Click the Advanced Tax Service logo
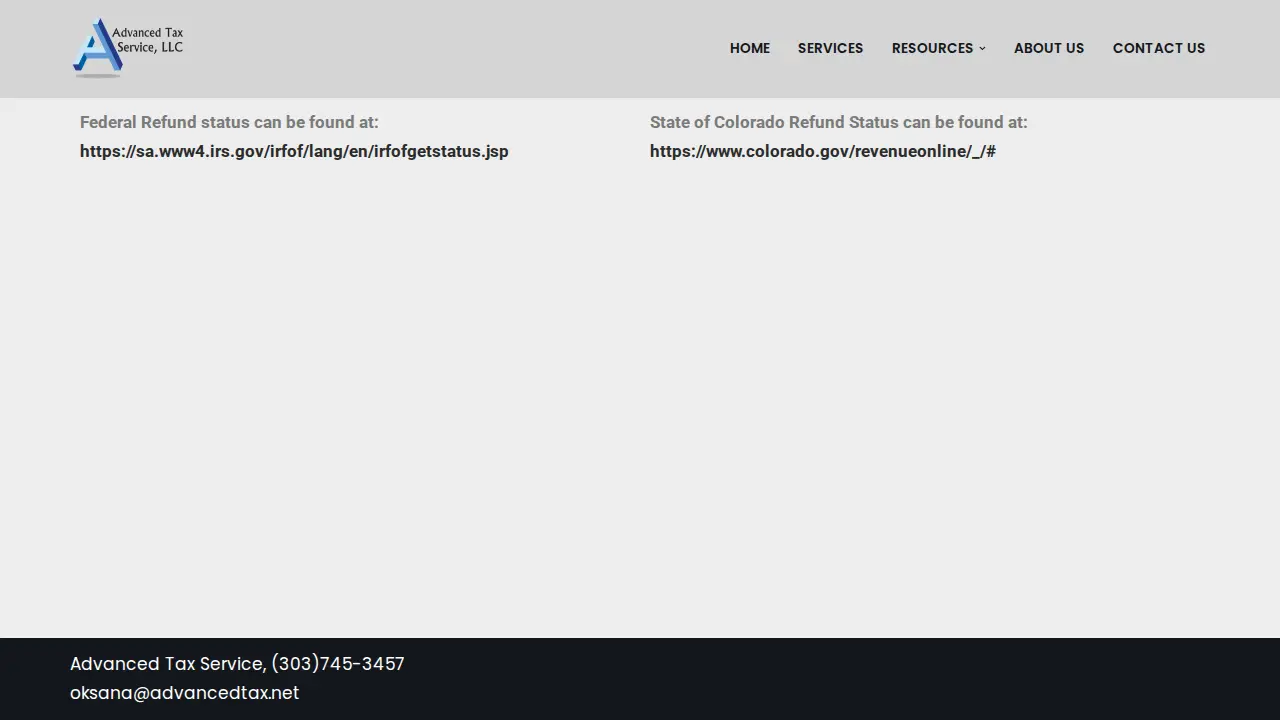This screenshot has width=1280, height=720. (x=128, y=48)
